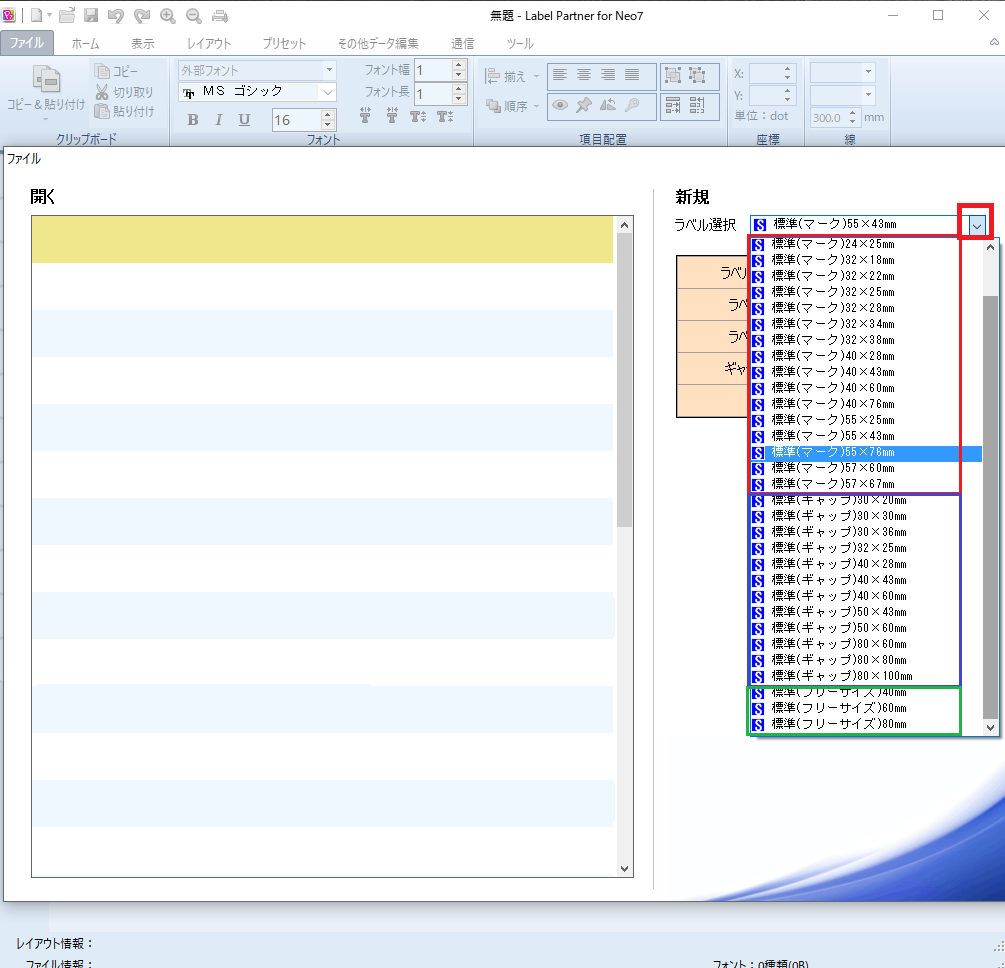This screenshot has width=1005, height=968.
Task: Click the label dropdown list scrollbar thumb
Action: click(990, 505)
